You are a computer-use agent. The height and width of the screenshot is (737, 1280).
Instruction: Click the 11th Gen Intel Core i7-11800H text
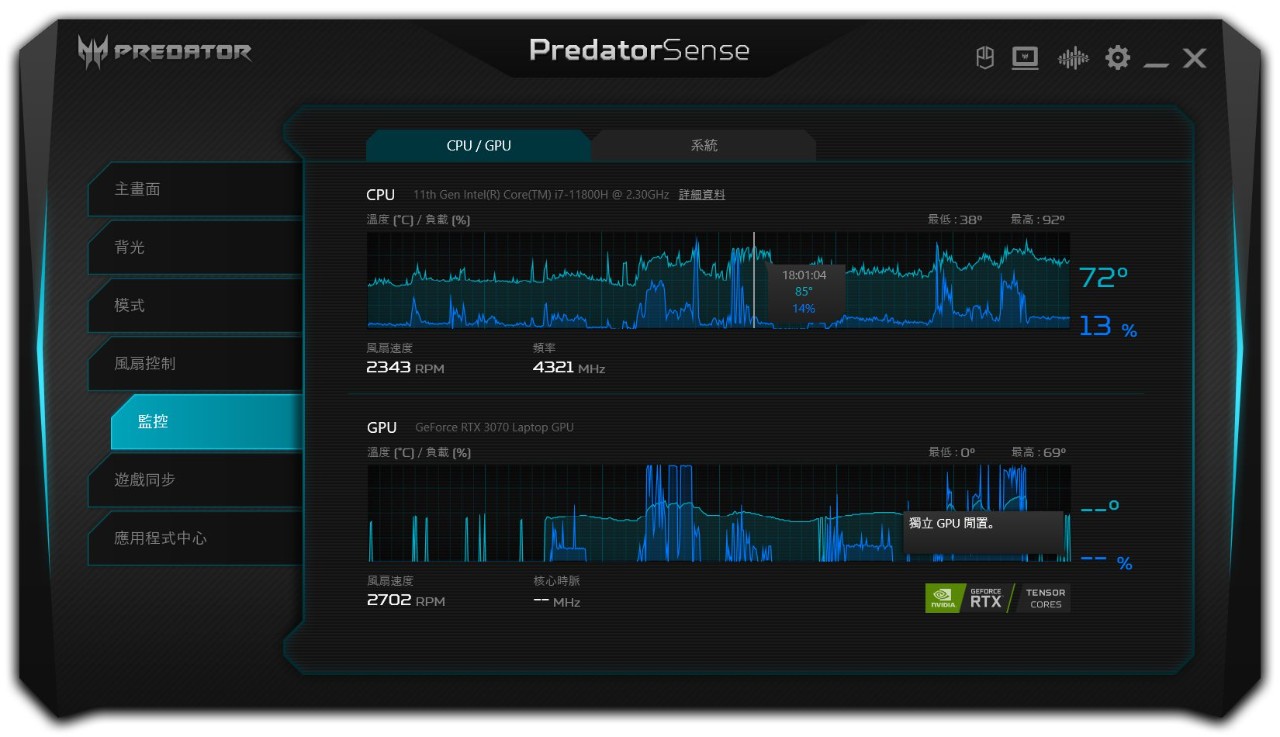click(x=541, y=195)
